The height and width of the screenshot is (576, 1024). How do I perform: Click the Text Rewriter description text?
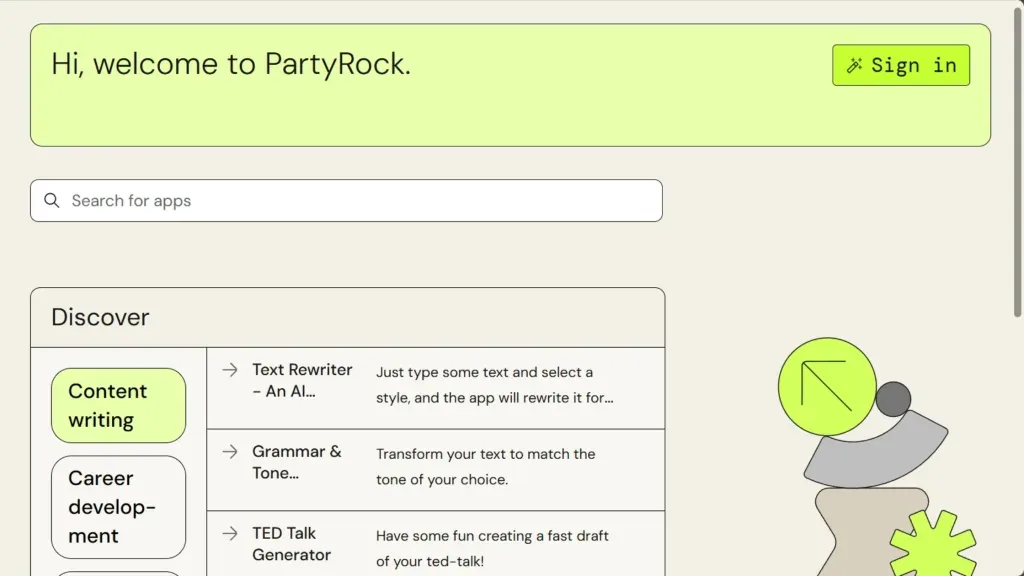pos(494,385)
